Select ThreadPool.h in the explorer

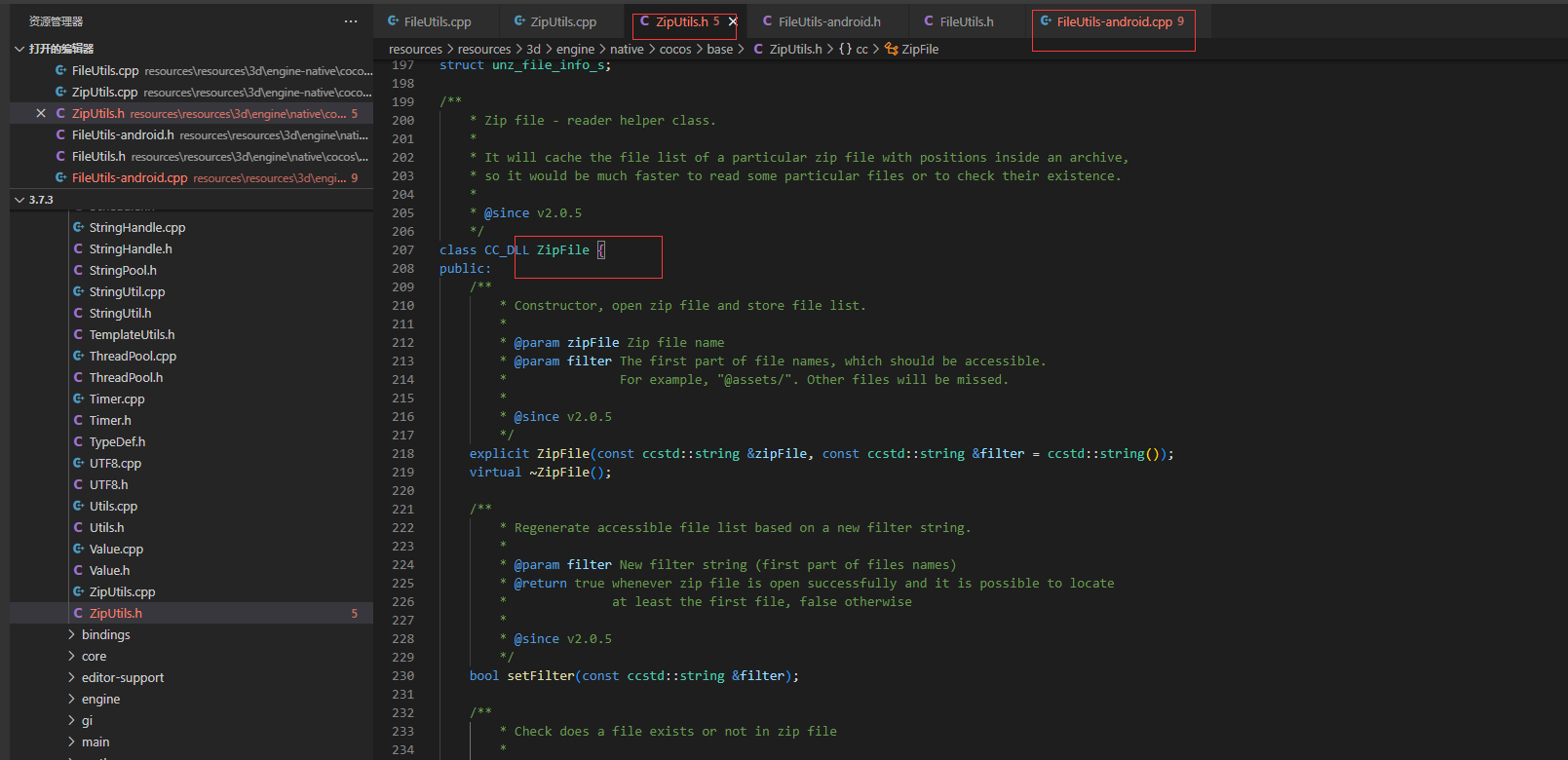(126, 378)
